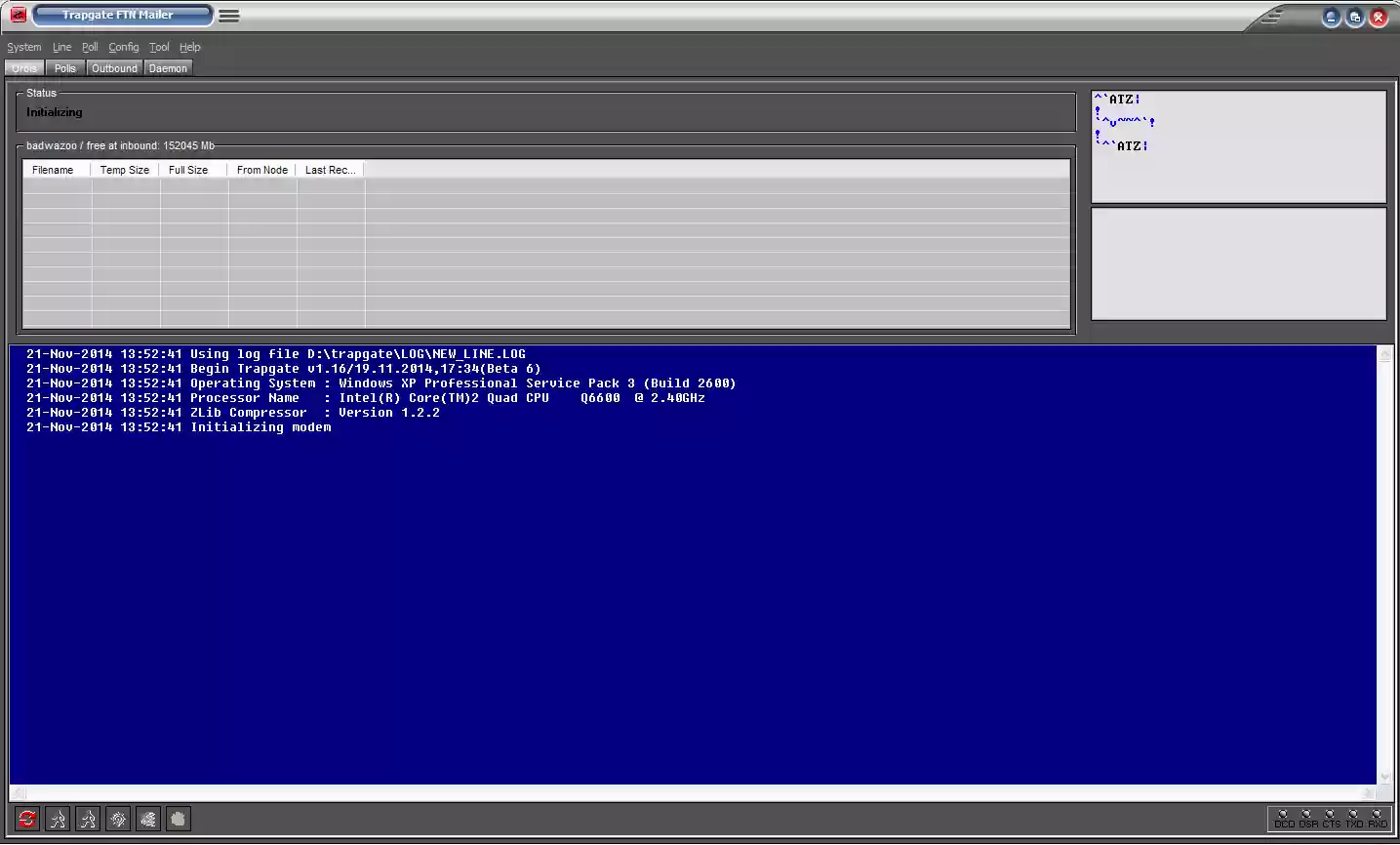Open the hamburger menu beside the title
Image resolution: width=1400 pixels, height=845 pixels.
pyautogui.click(x=227, y=15)
